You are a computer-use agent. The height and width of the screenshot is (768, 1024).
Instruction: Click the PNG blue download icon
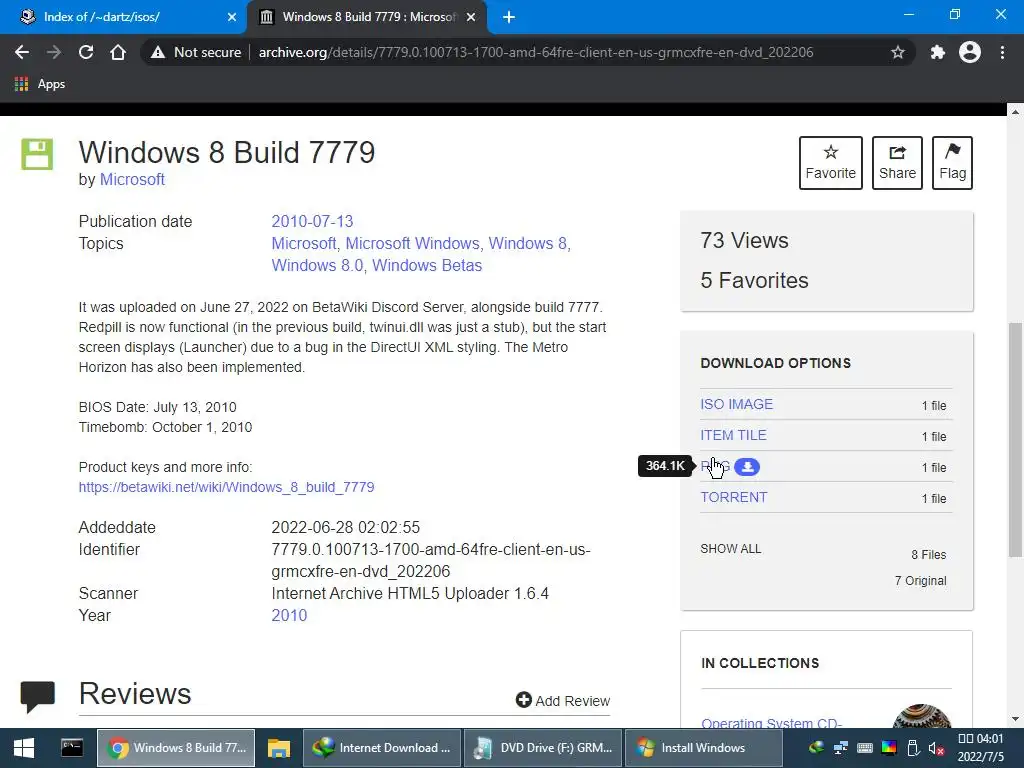click(747, 467)
